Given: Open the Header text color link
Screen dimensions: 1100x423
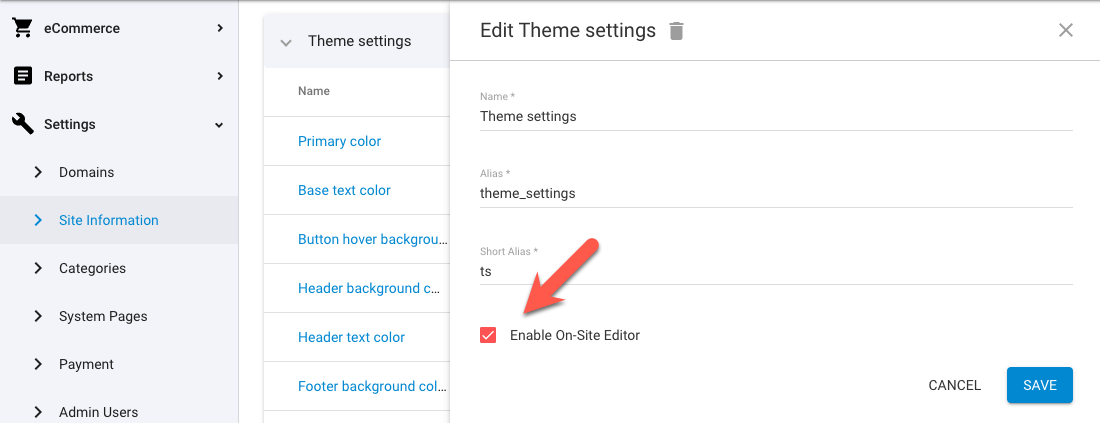Looking at the screenshot, I should 351,337.
